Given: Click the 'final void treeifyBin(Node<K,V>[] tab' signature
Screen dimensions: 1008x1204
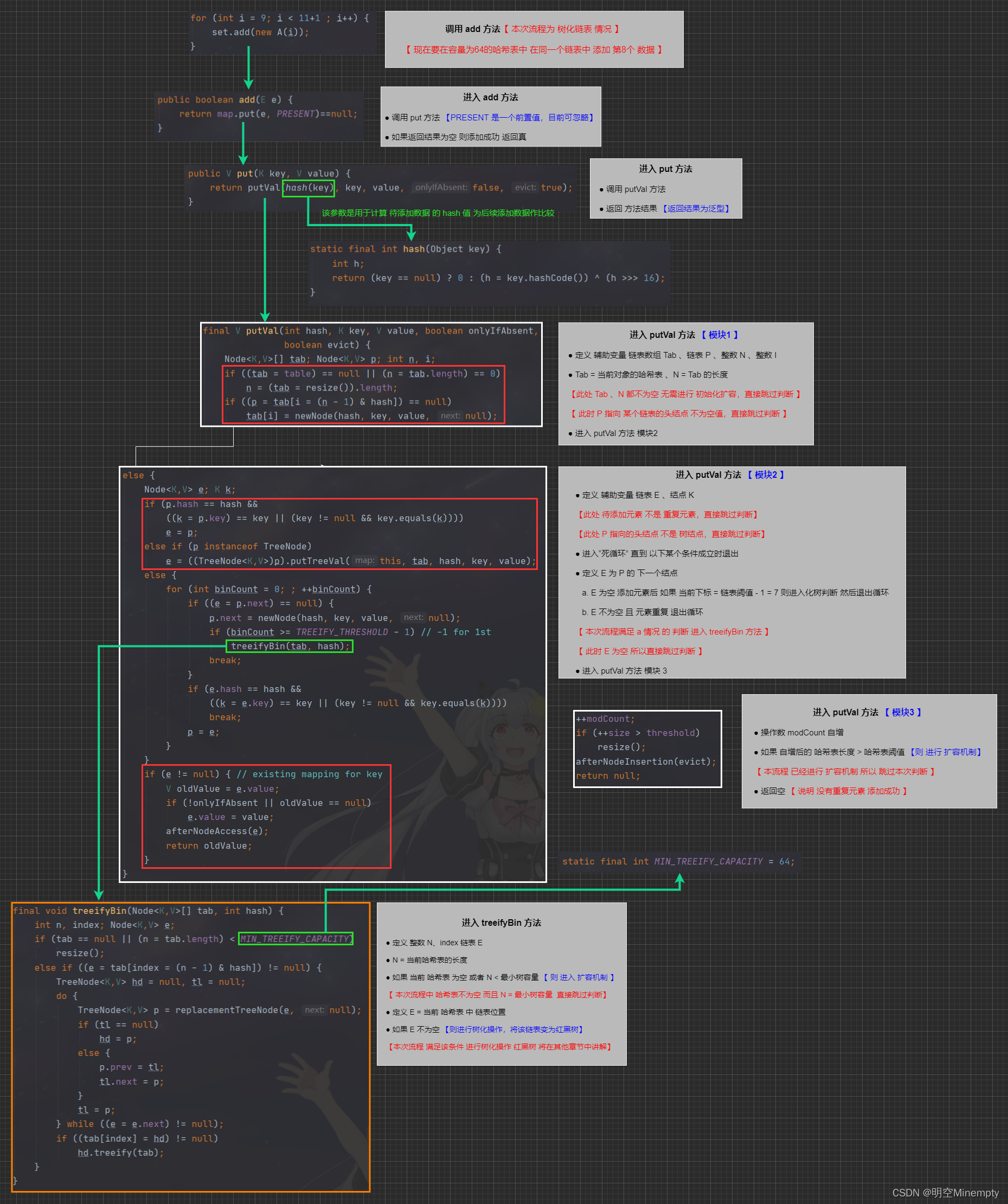Looking at the screenshot, I should click(148, 911).
